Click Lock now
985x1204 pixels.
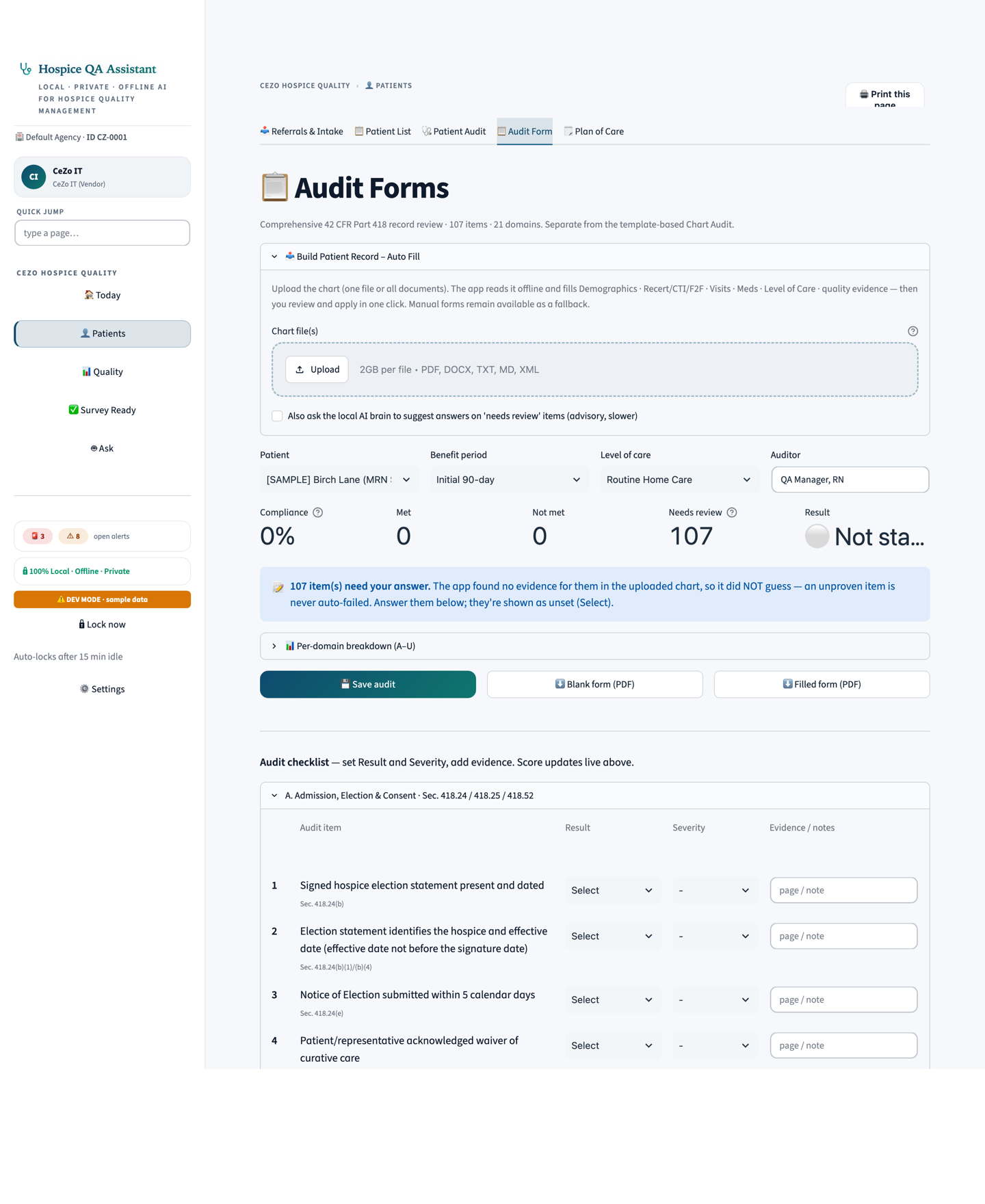(x=102, y=625)
